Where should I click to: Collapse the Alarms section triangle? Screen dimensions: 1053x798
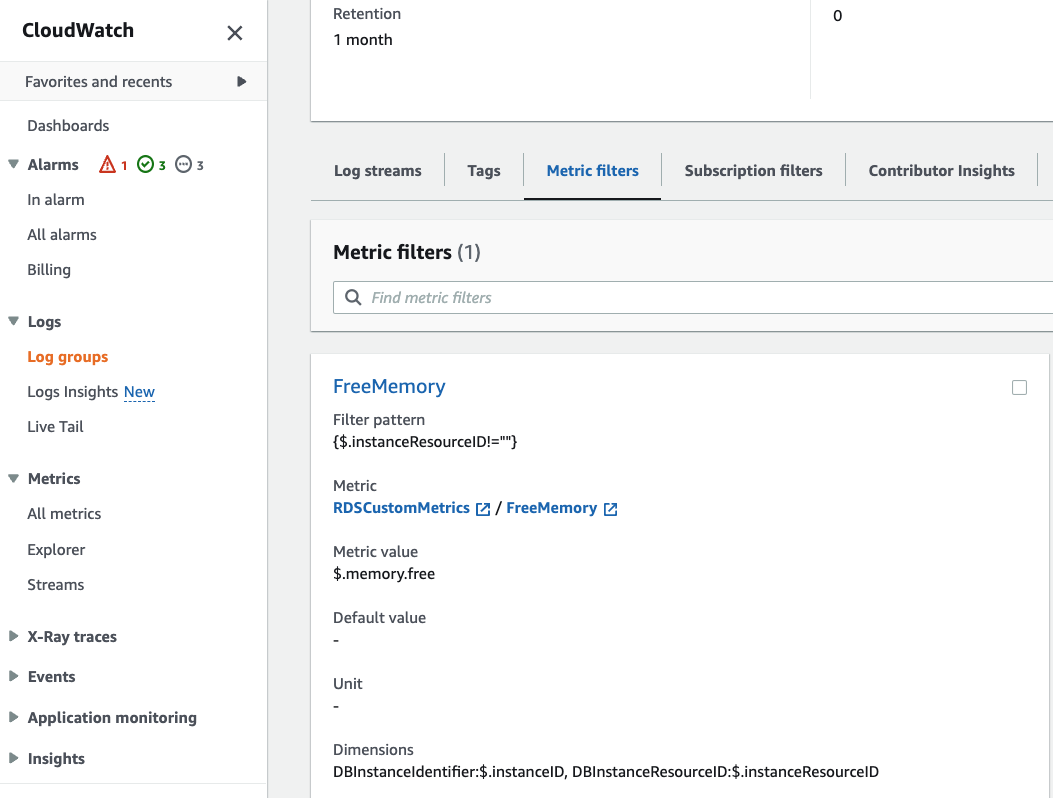click(13, 164)
